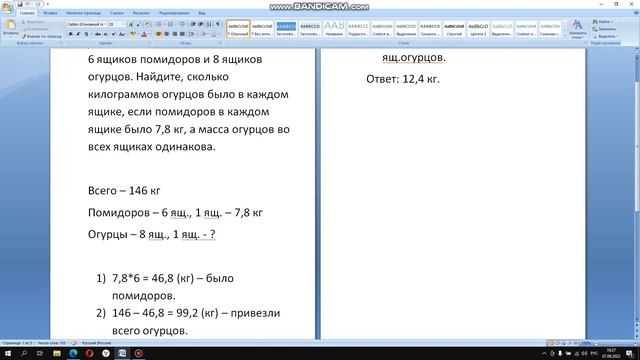Apply text highlight color

(x=133, y=34)
